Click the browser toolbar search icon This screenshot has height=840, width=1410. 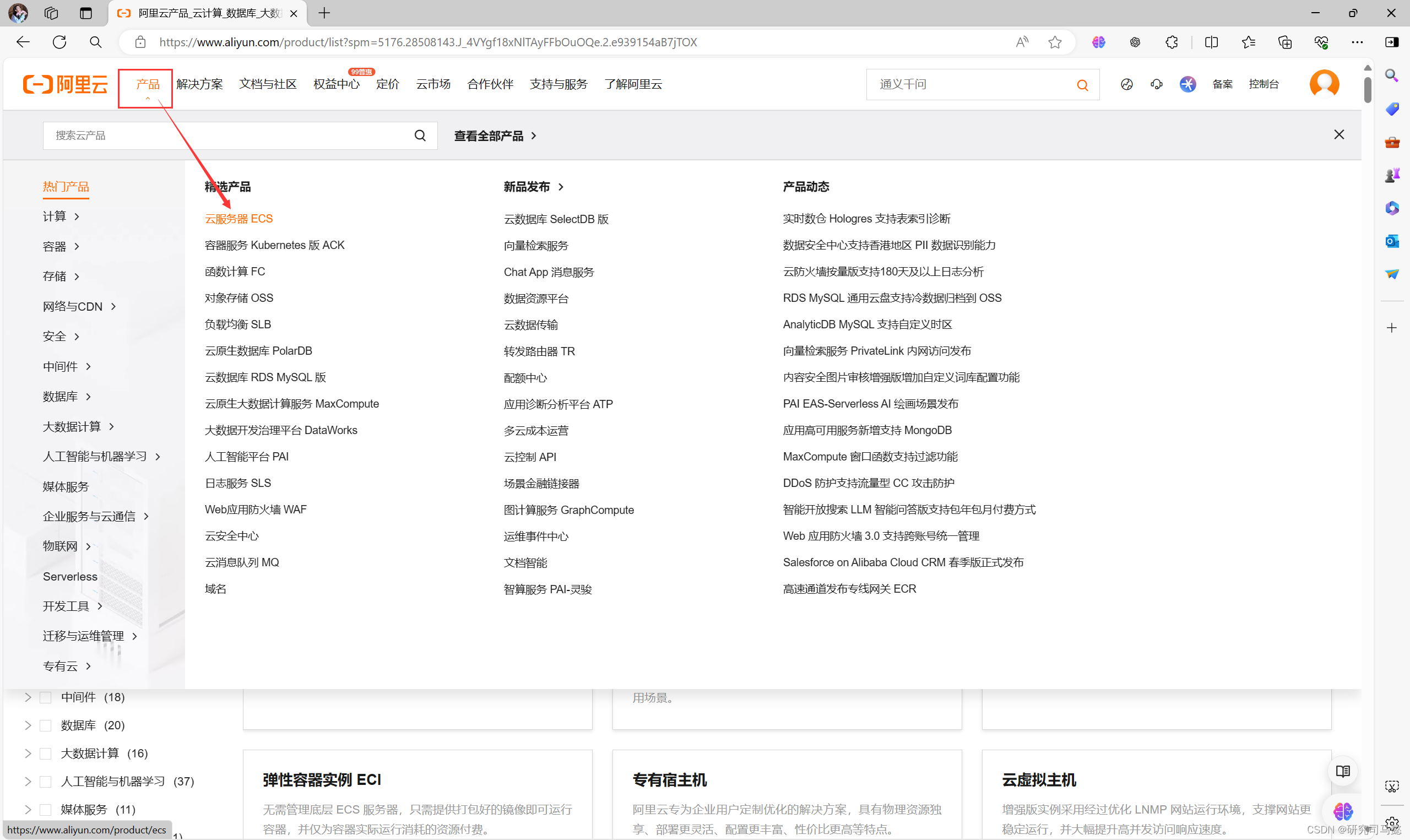click(x=96, y=42)
